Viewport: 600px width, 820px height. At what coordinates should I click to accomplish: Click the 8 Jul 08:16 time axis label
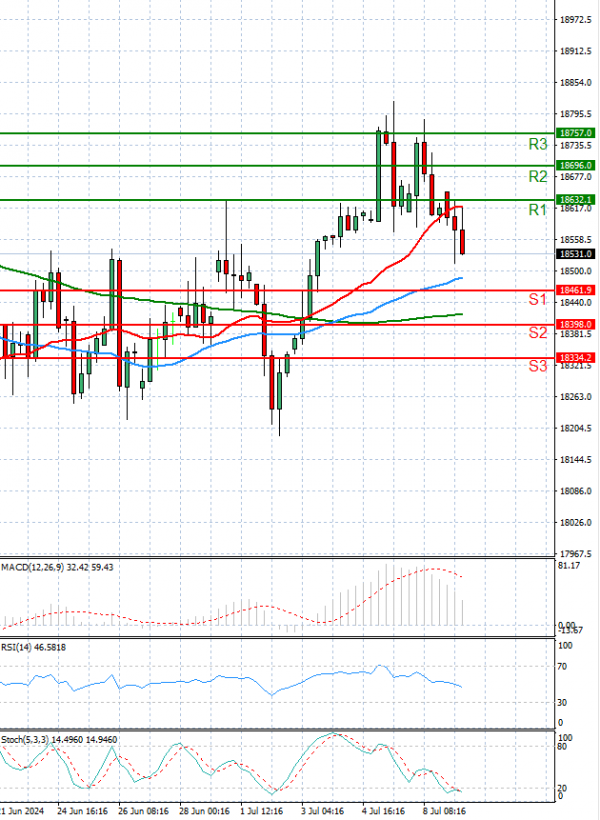pyautogui.click(x=444, y=811)
